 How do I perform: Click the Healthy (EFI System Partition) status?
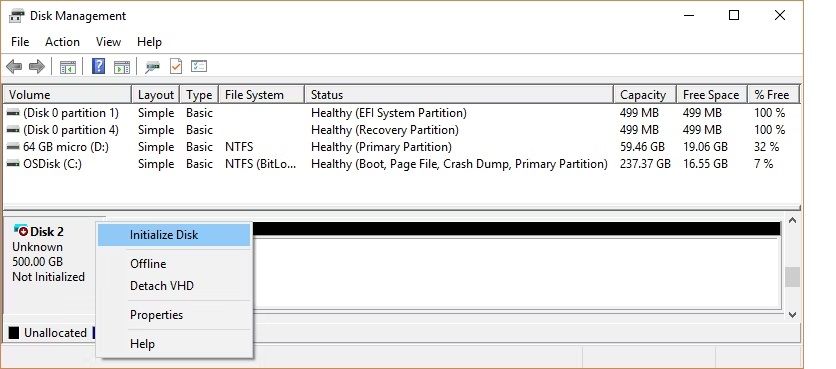click(x=389, y=113)
